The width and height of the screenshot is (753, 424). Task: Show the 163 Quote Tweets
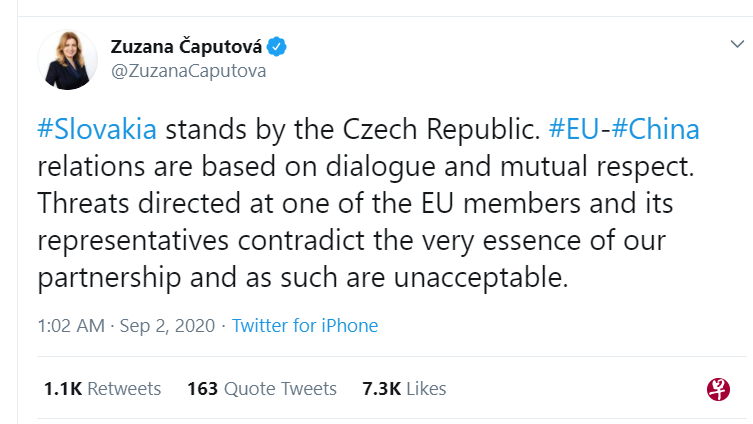pyautogui.click(x=262, y=388)
